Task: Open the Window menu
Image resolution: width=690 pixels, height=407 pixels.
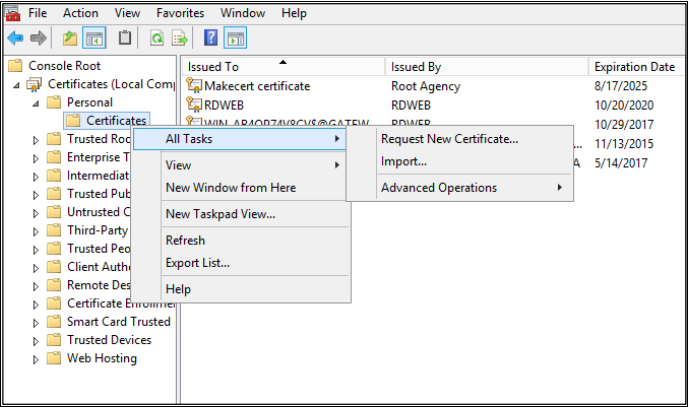Action: point(242,13)
